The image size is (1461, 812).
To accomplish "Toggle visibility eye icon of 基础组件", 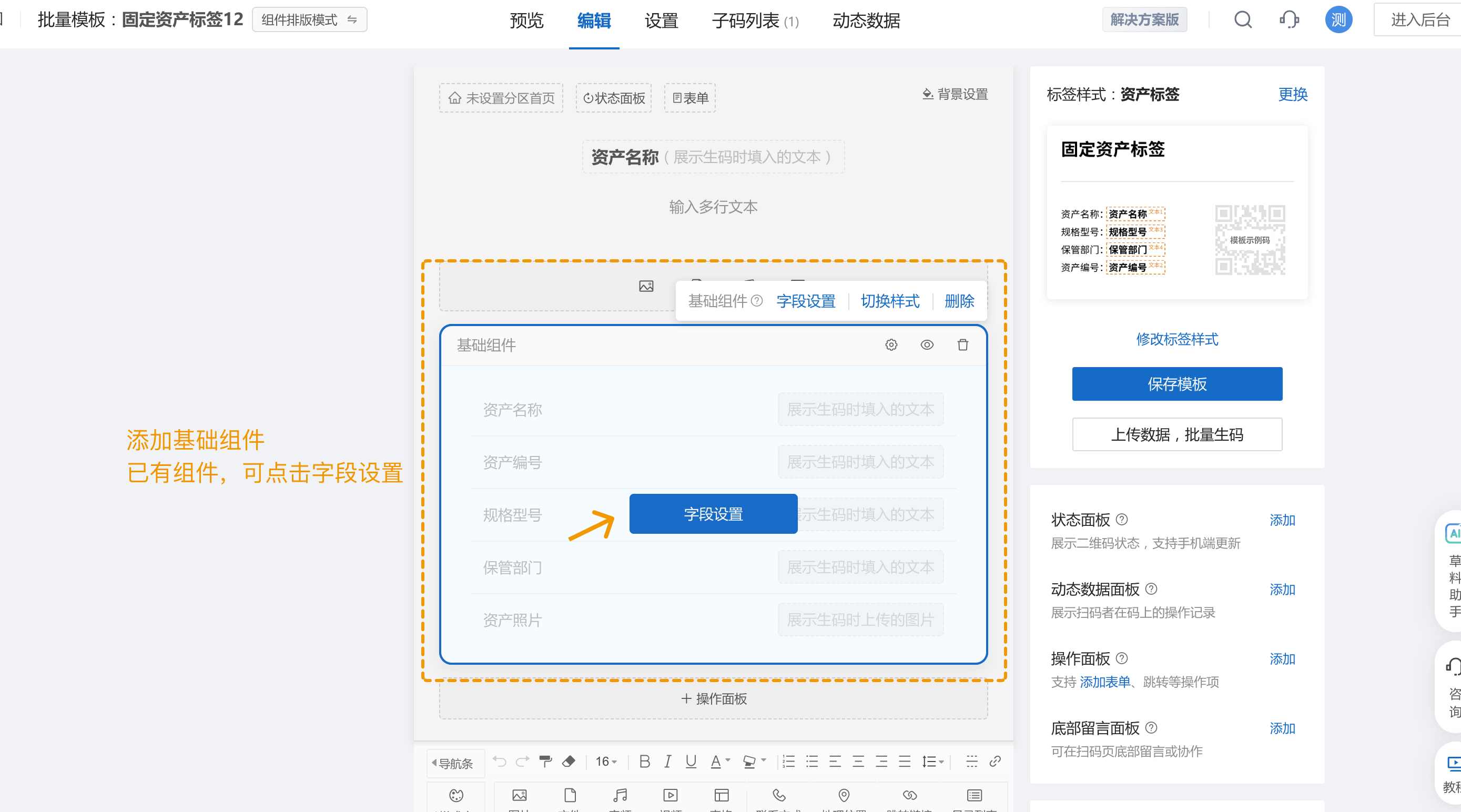I will click(927, 345).
